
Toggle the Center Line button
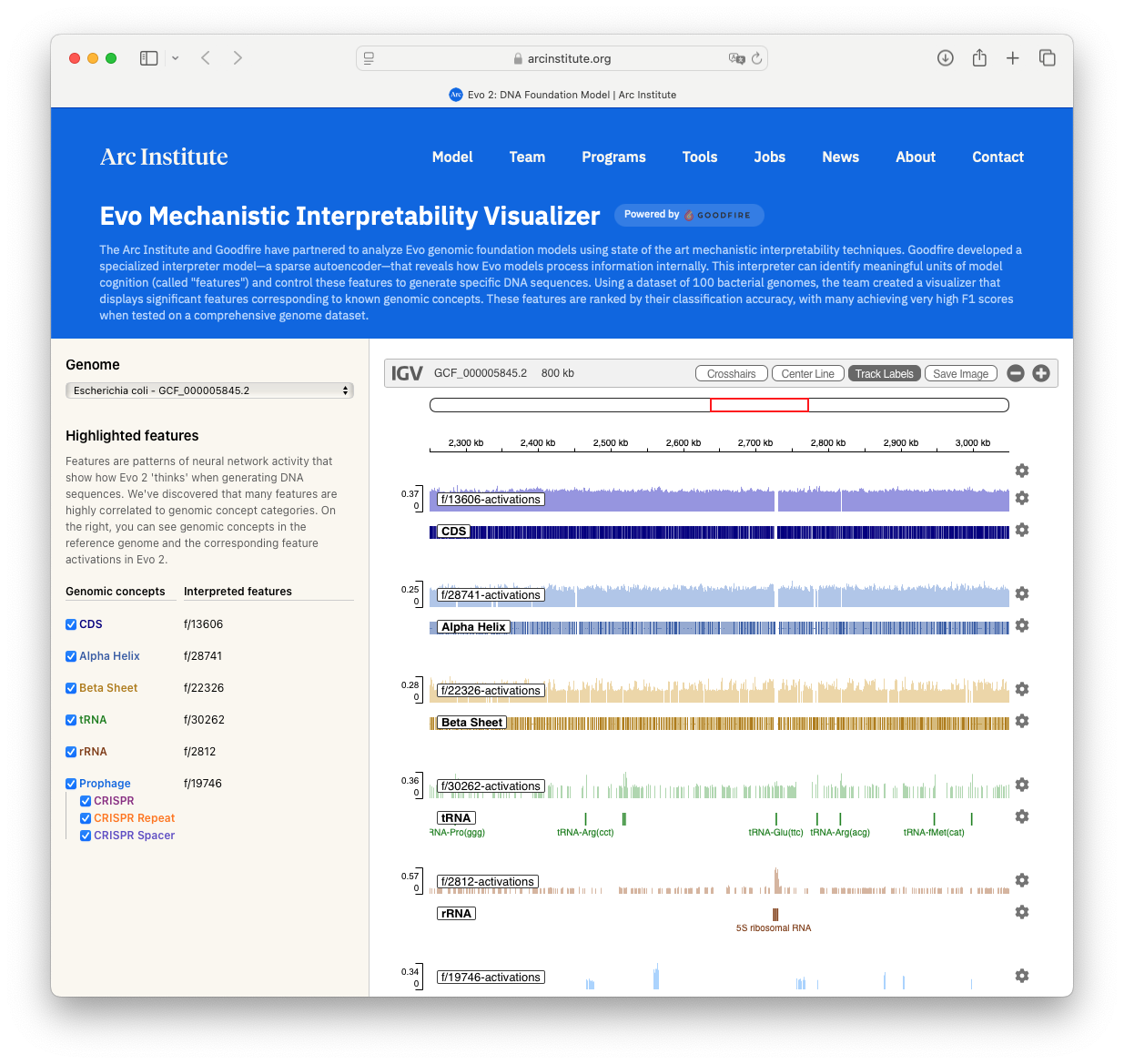[808, 374]
